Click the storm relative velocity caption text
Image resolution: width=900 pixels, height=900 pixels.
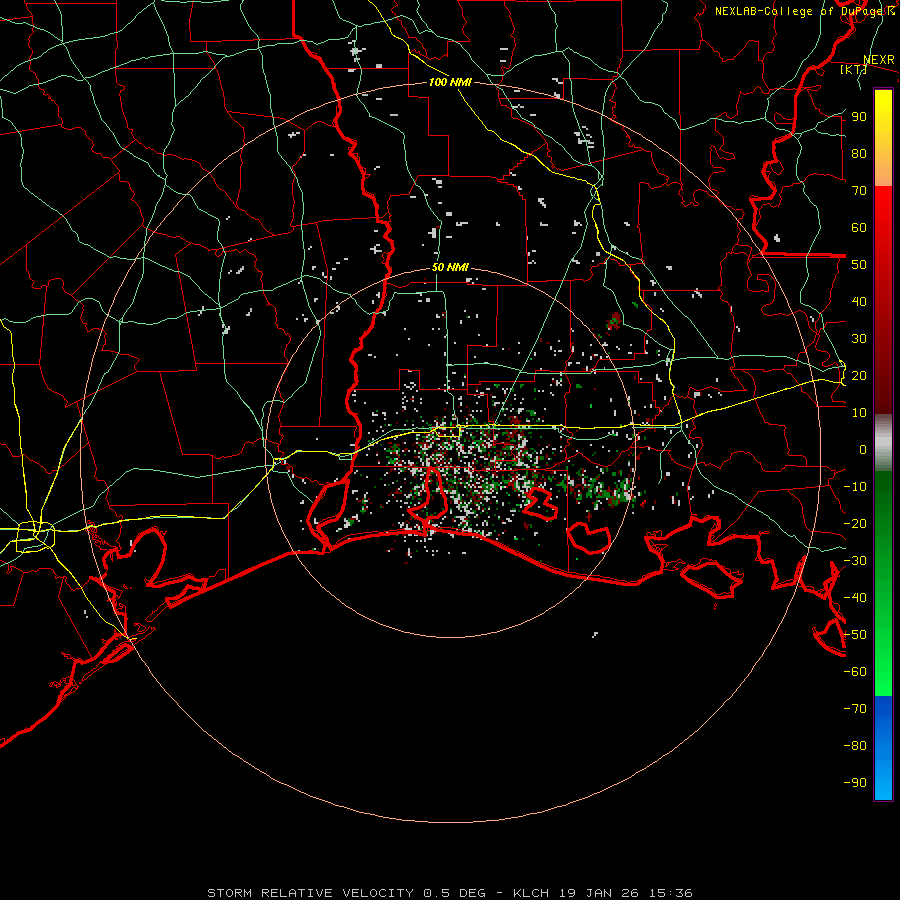(449, 893)
